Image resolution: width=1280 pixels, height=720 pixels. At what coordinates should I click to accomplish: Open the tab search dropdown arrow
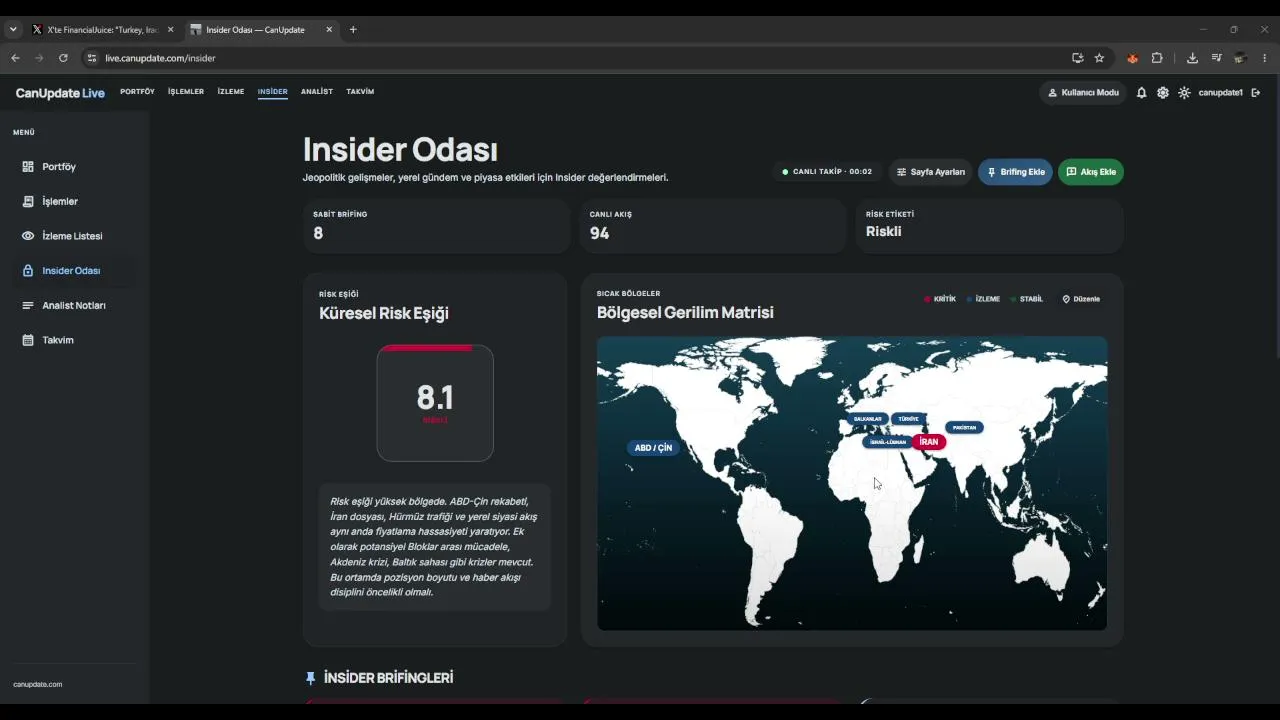tap(13, 30)
